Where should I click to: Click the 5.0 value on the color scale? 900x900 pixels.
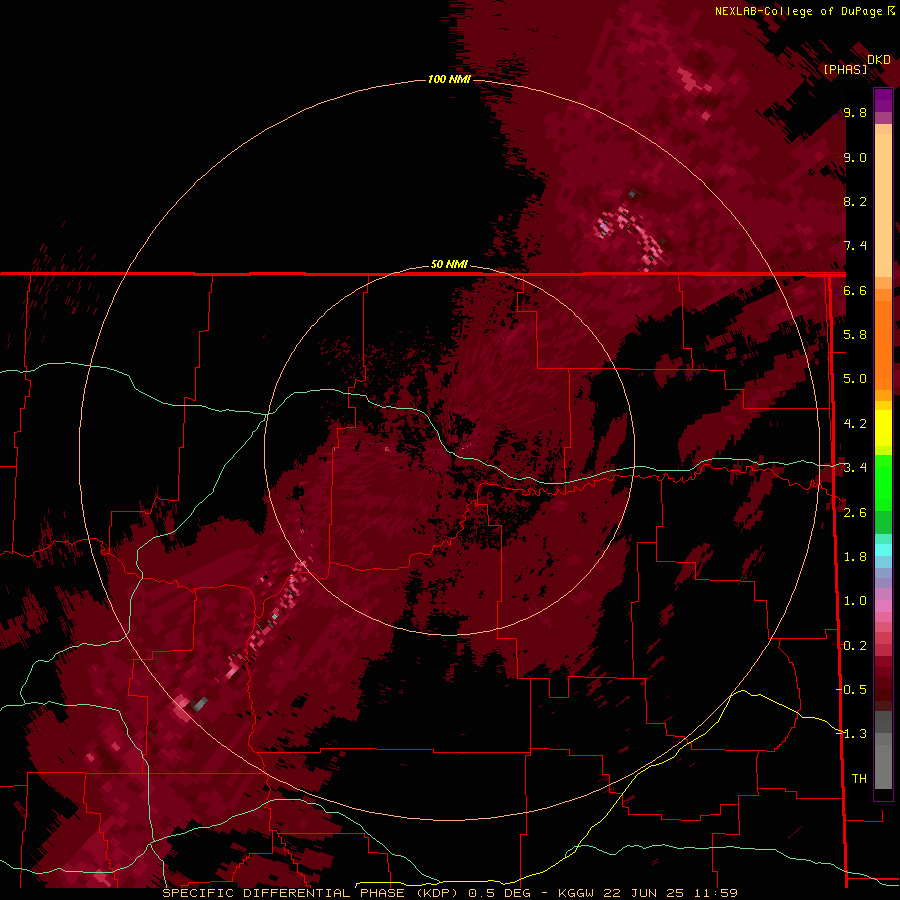click(x=855, y=379)
